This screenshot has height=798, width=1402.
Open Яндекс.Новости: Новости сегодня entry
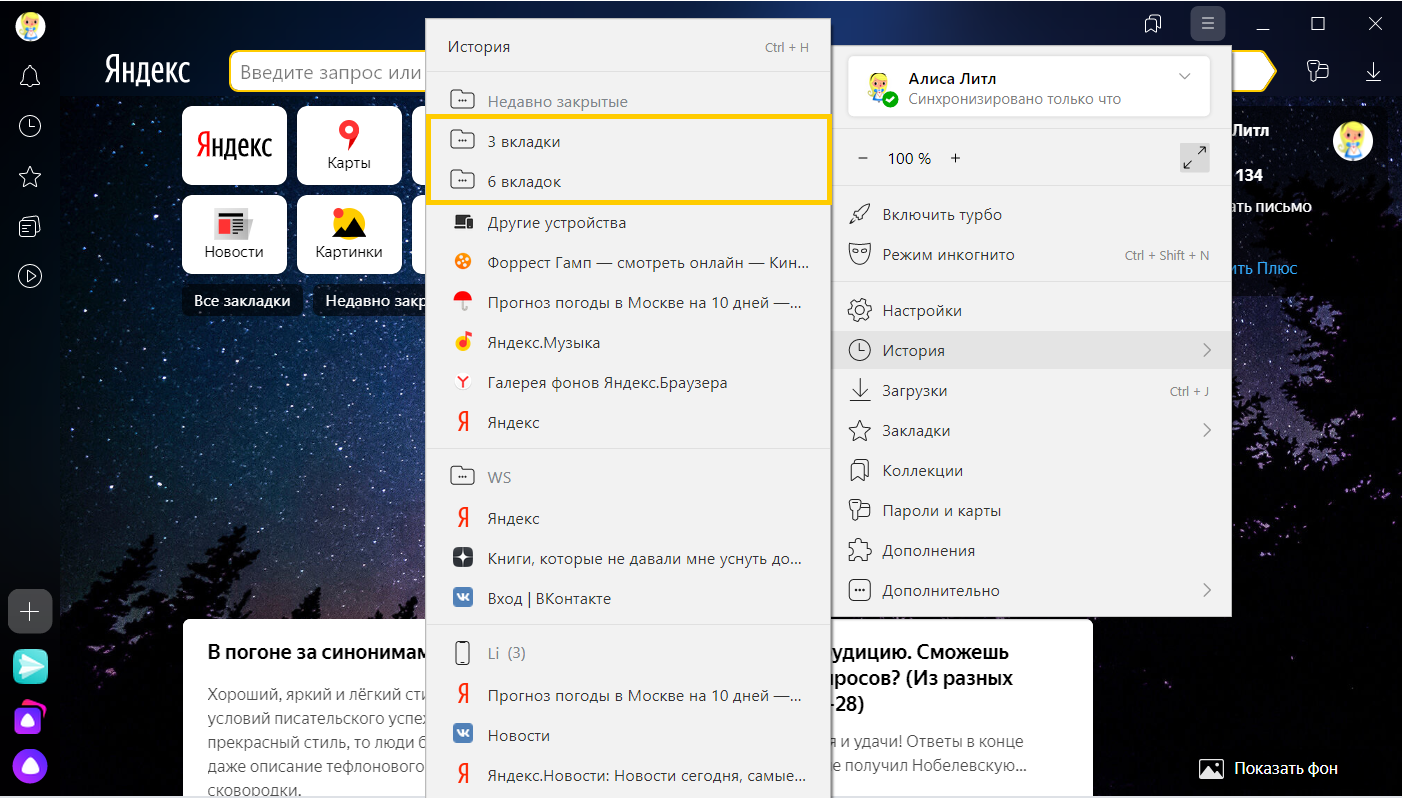pos(628,775)
